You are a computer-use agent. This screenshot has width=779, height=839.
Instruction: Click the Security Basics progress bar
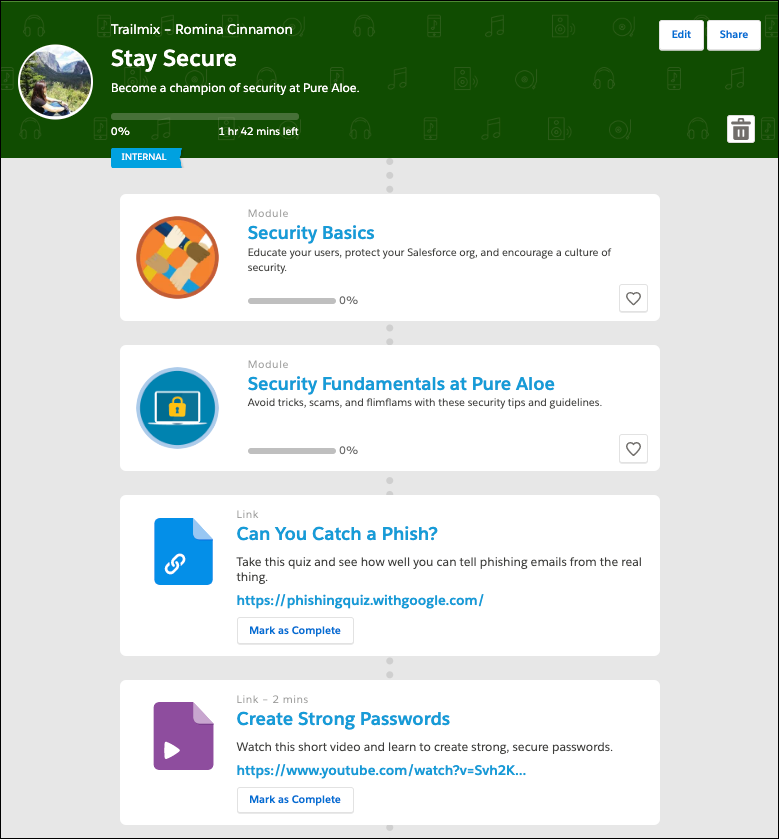pyautogui.click(x=292, y=301)
